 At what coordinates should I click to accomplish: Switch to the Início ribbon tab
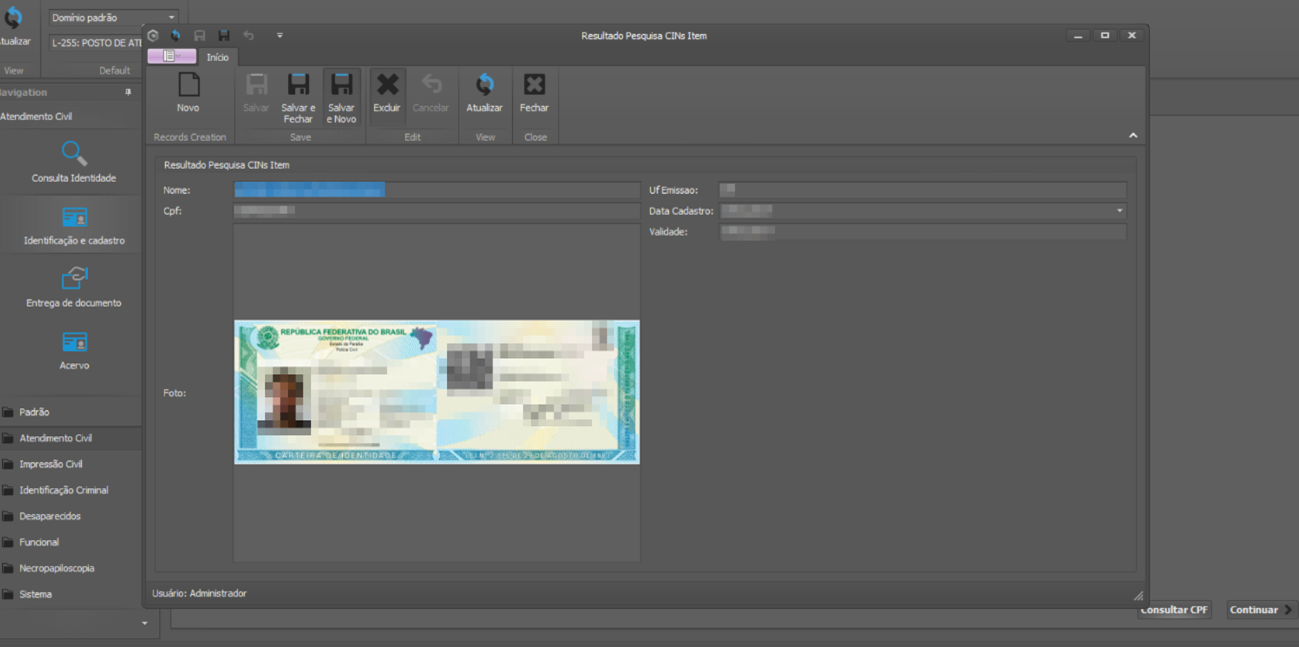click(217, 57)
